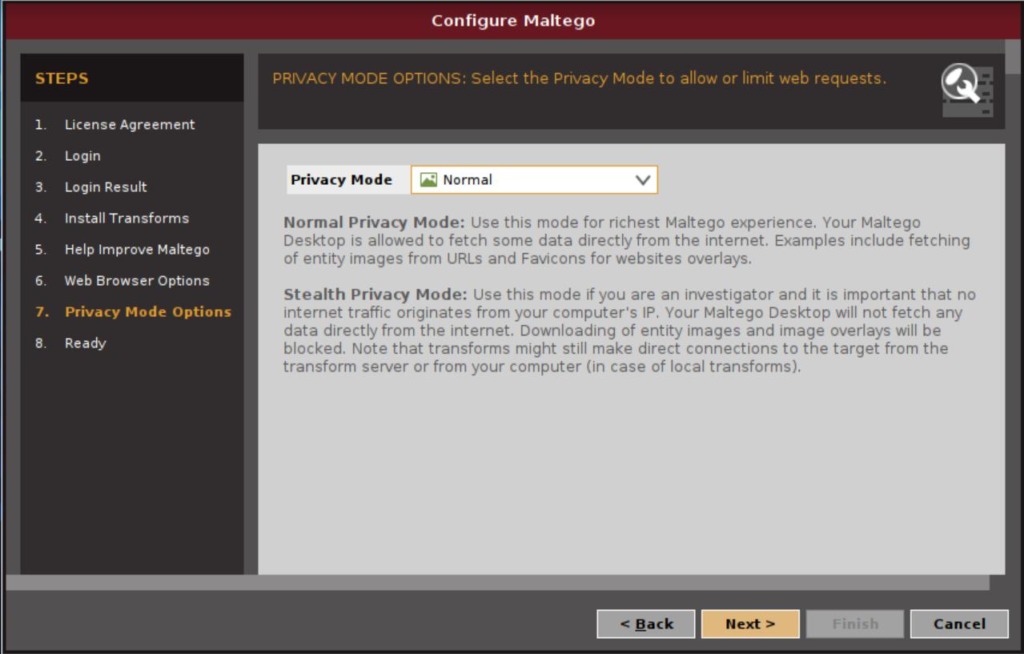Click the picture icon beside Normal
Viewport: 1024px width, 654px height.
pyautogui.click(x=429, y=180)
